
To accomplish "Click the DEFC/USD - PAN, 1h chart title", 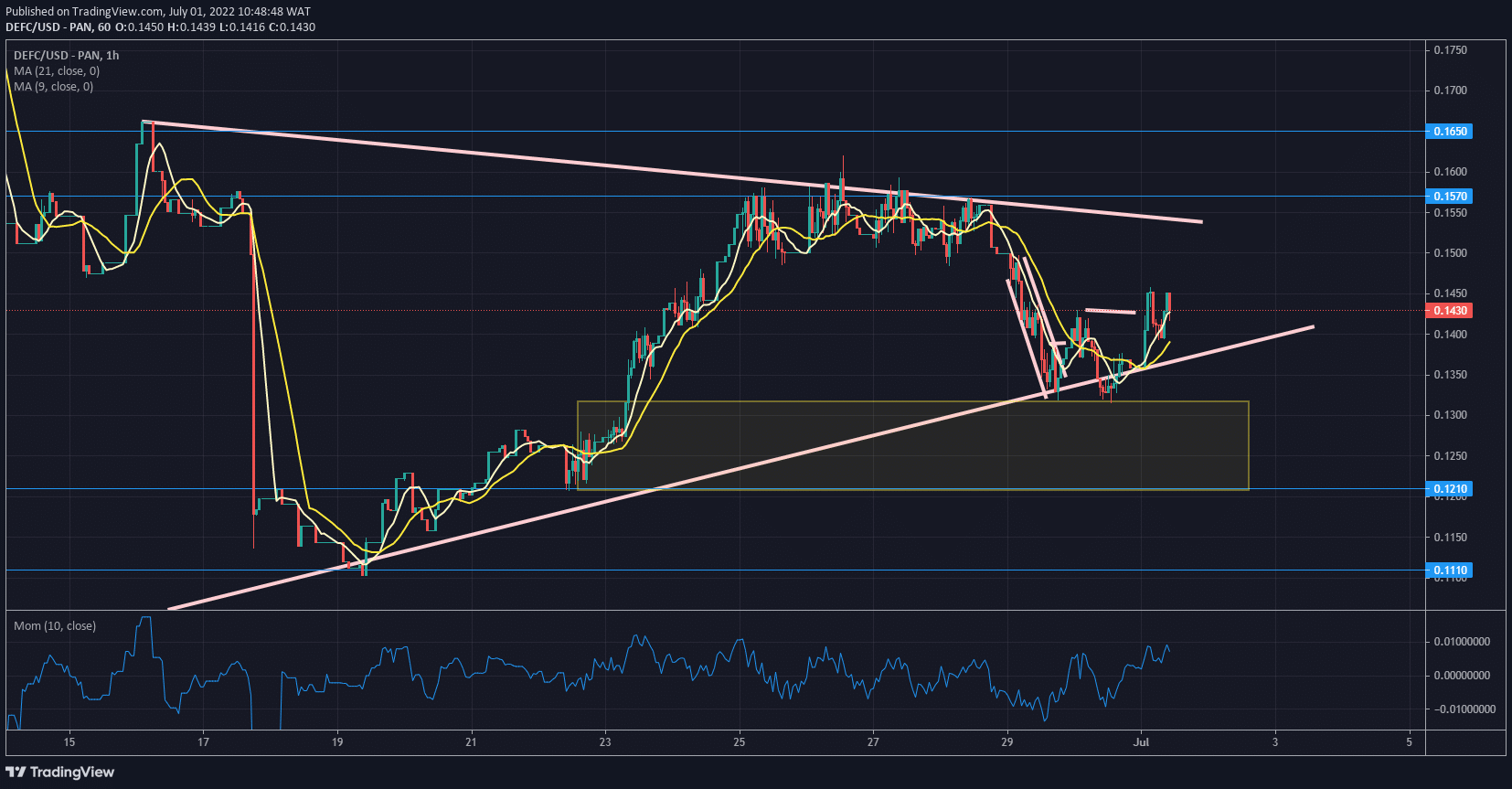I will 67,56.
